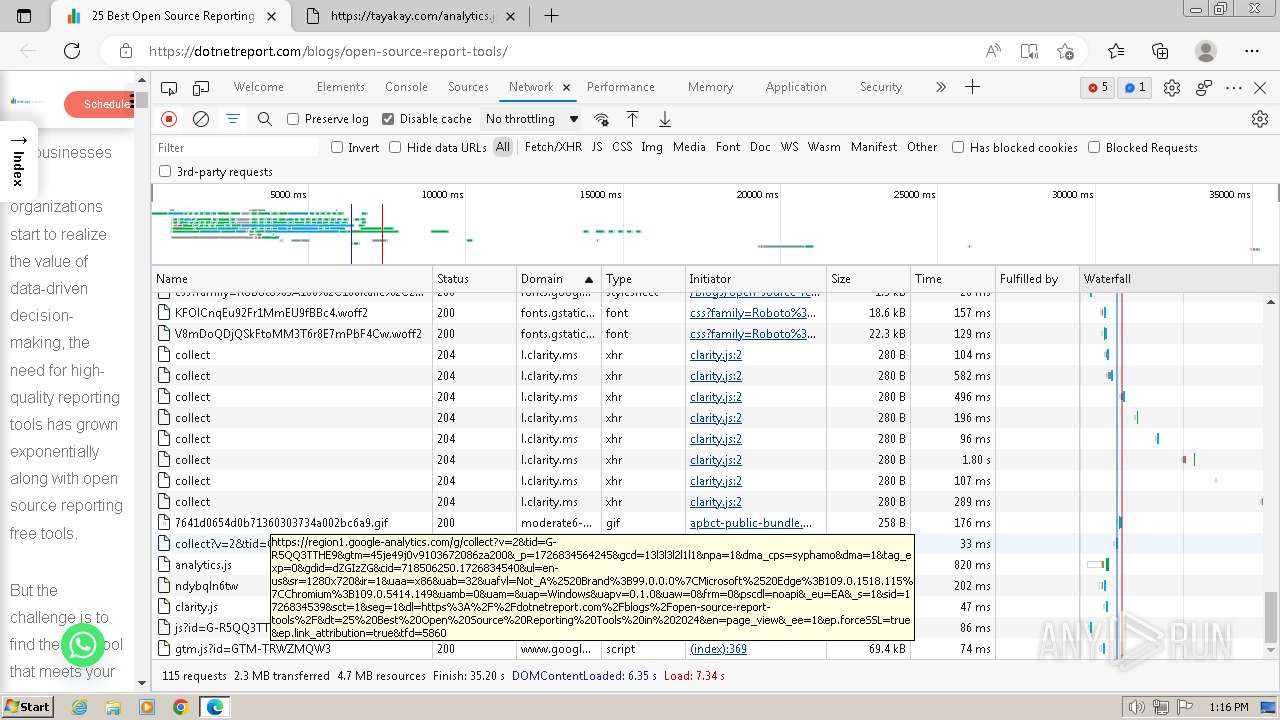Sort by Domain column header
This screenshot has height=720, width=1280.
558,279
